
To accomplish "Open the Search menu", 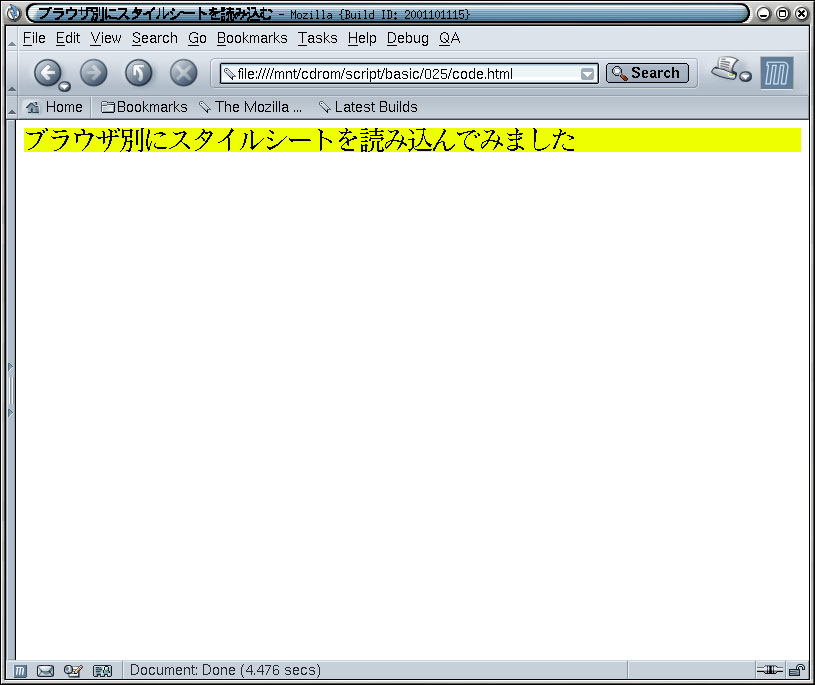I will (154, 38).
